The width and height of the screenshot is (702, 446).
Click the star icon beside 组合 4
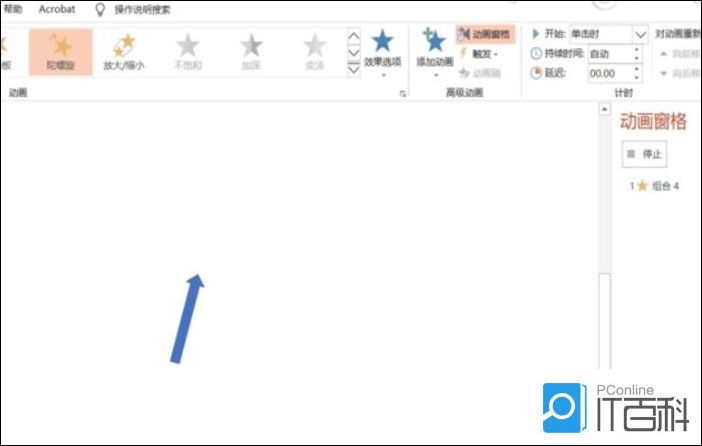click(x=642, y=186)
